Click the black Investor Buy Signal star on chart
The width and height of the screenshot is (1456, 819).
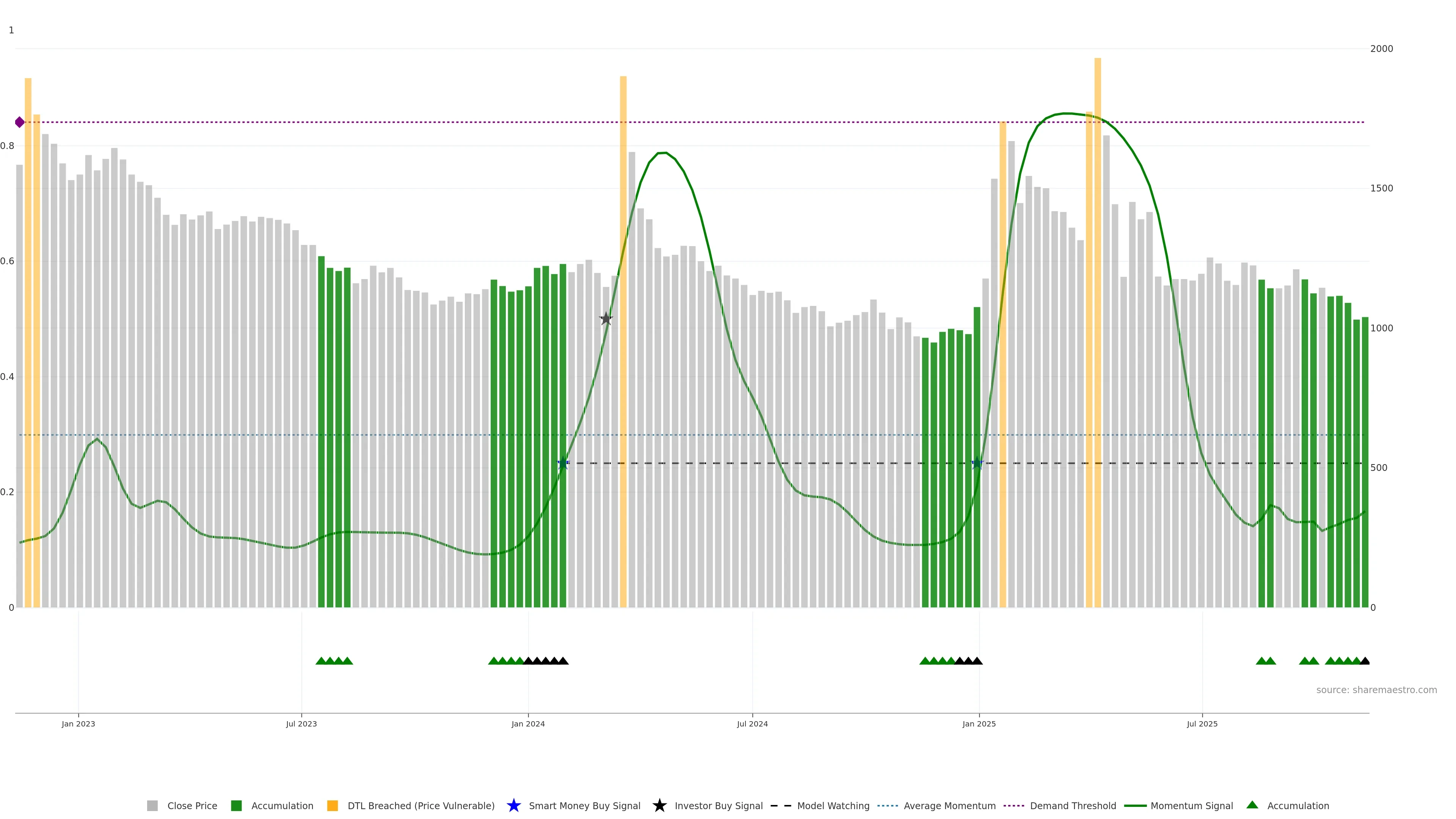[606, 319]
